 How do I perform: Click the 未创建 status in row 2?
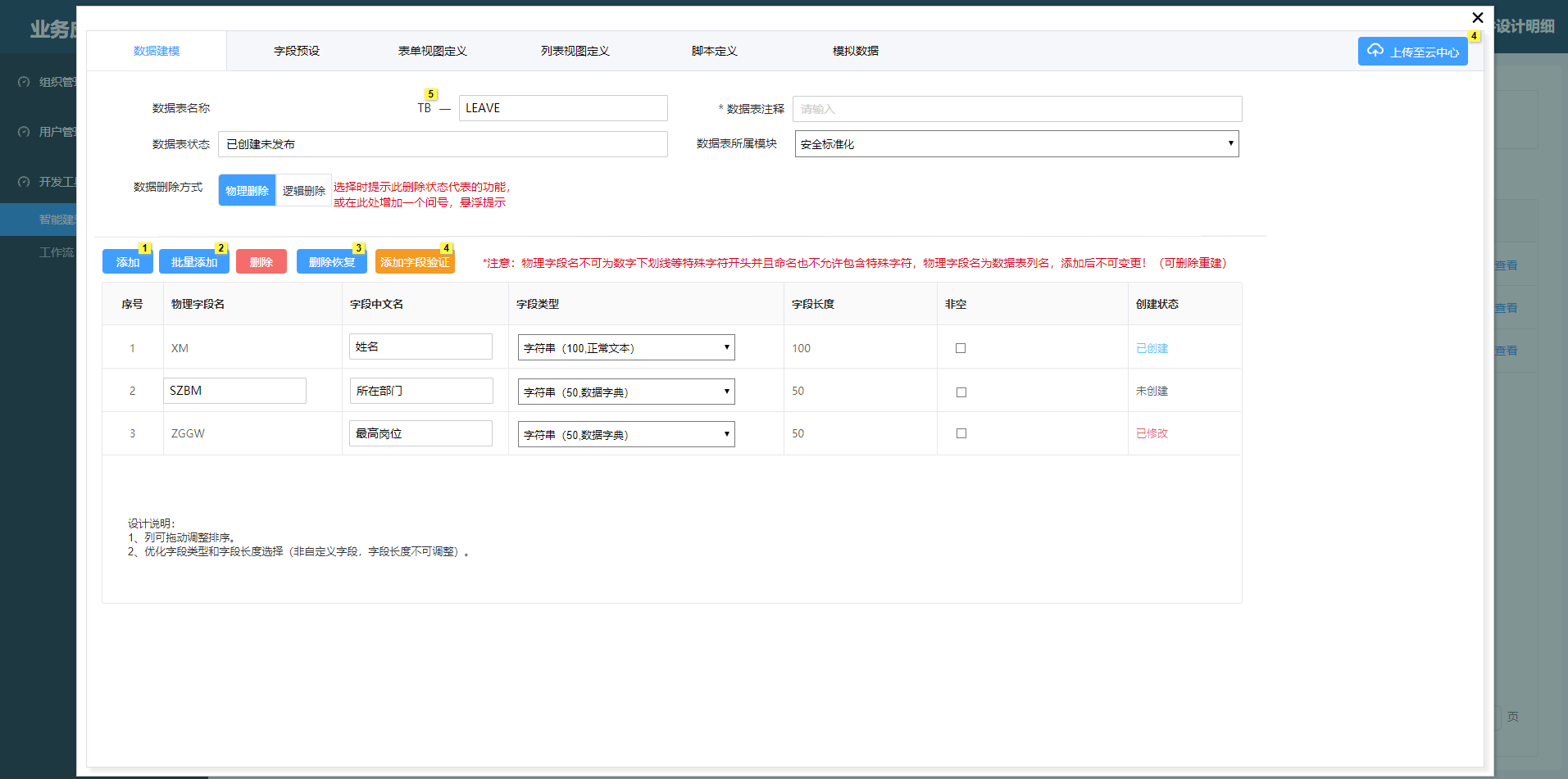(1152, 391)
